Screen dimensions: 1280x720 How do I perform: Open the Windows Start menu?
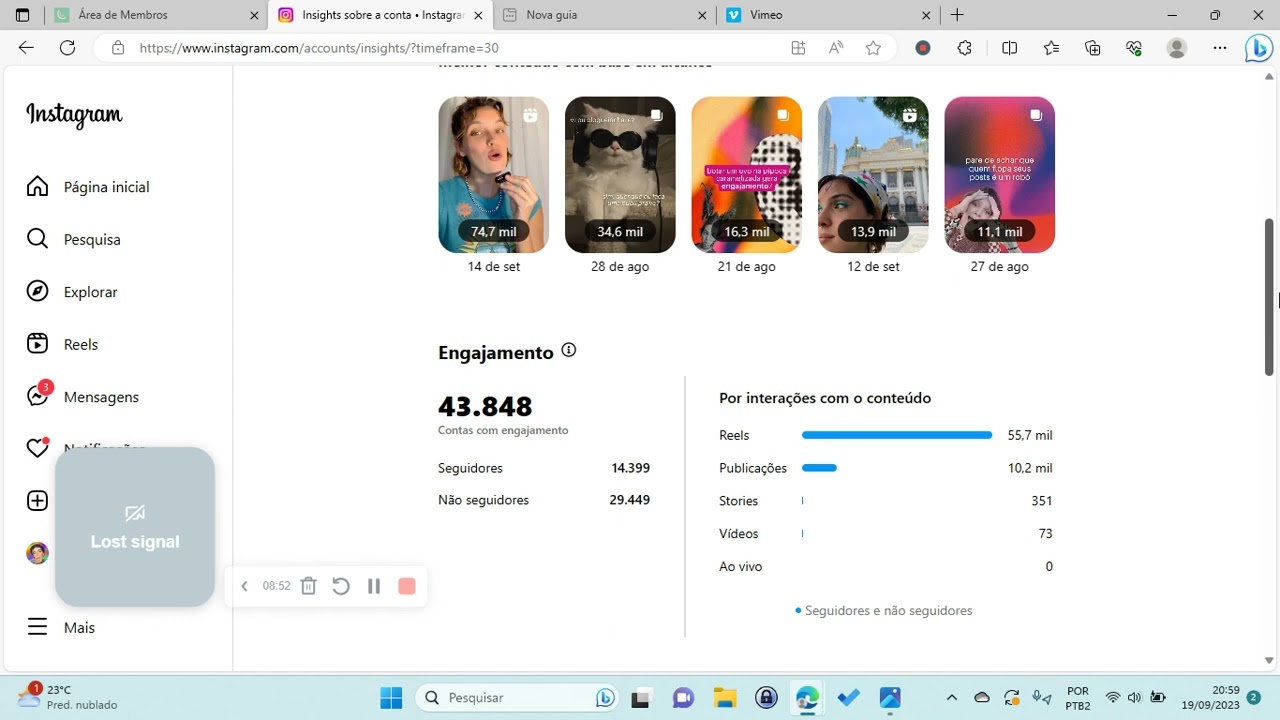(391, 697)
